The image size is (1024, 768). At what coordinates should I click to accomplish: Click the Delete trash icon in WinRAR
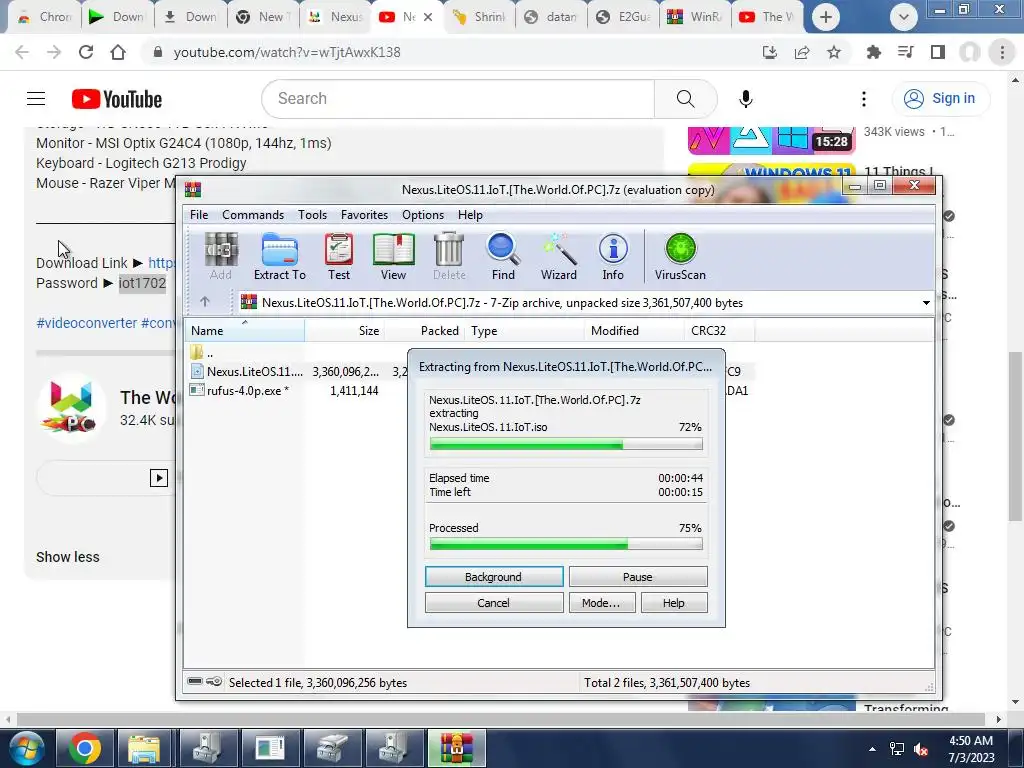click(x=449, y=256)
